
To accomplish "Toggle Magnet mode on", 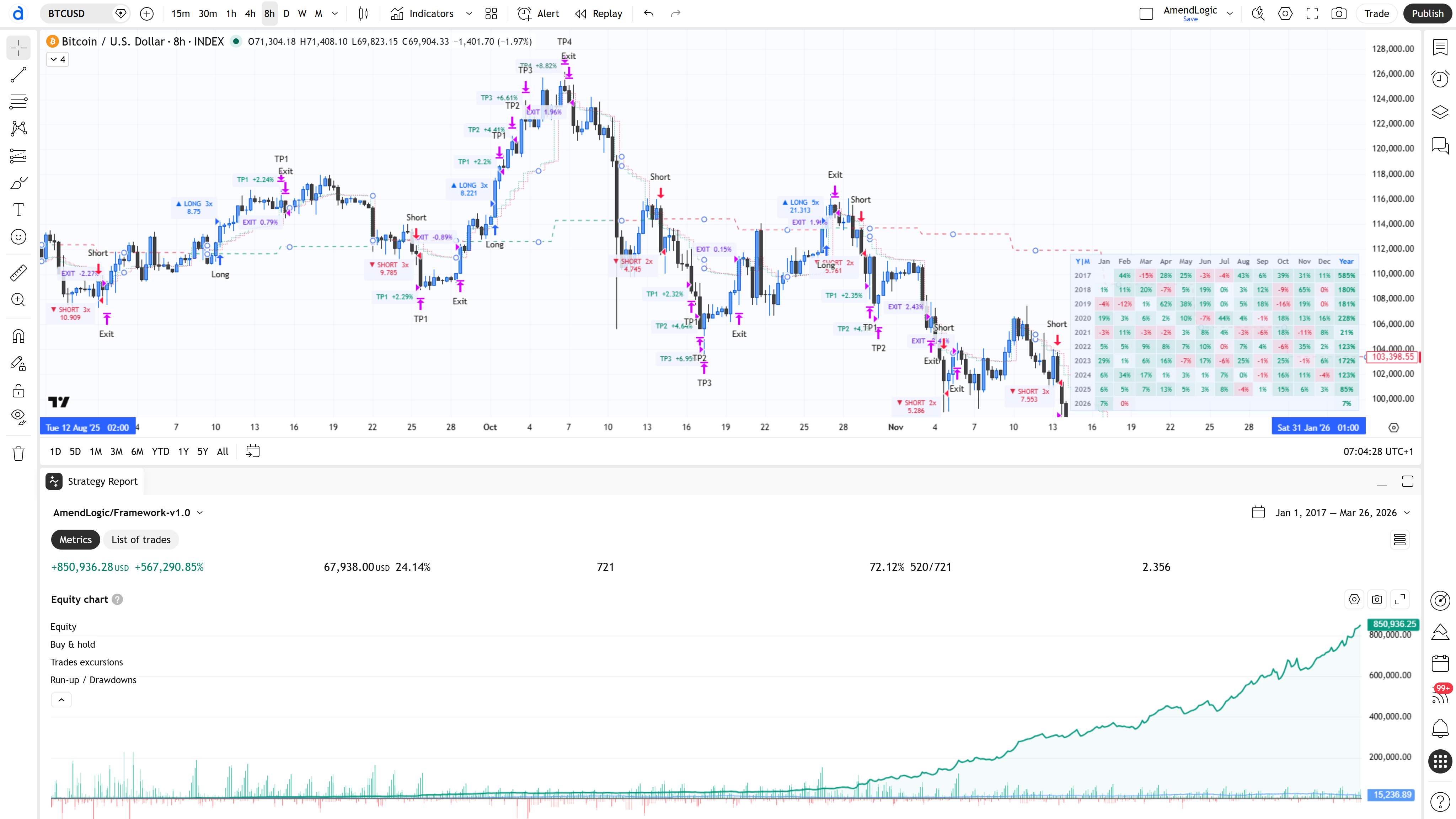I will click(18, 337).
